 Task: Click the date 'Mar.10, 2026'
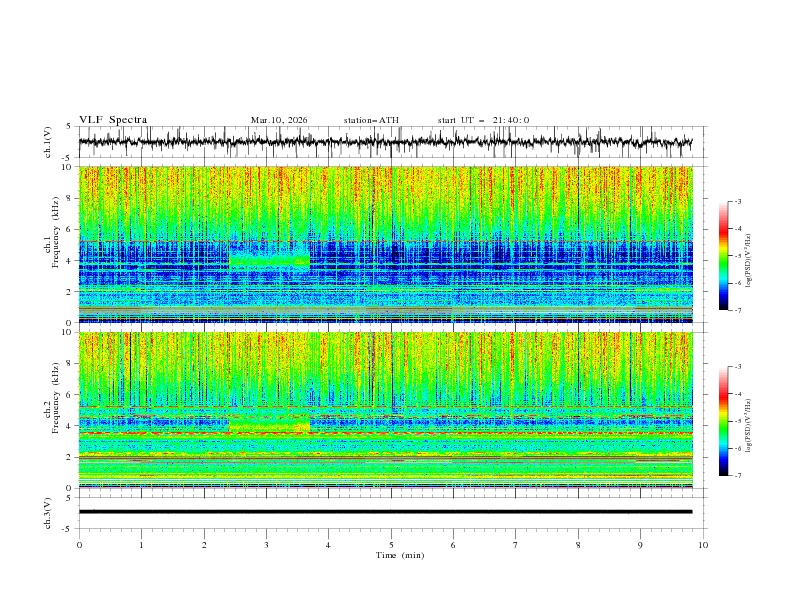point(279,120)
